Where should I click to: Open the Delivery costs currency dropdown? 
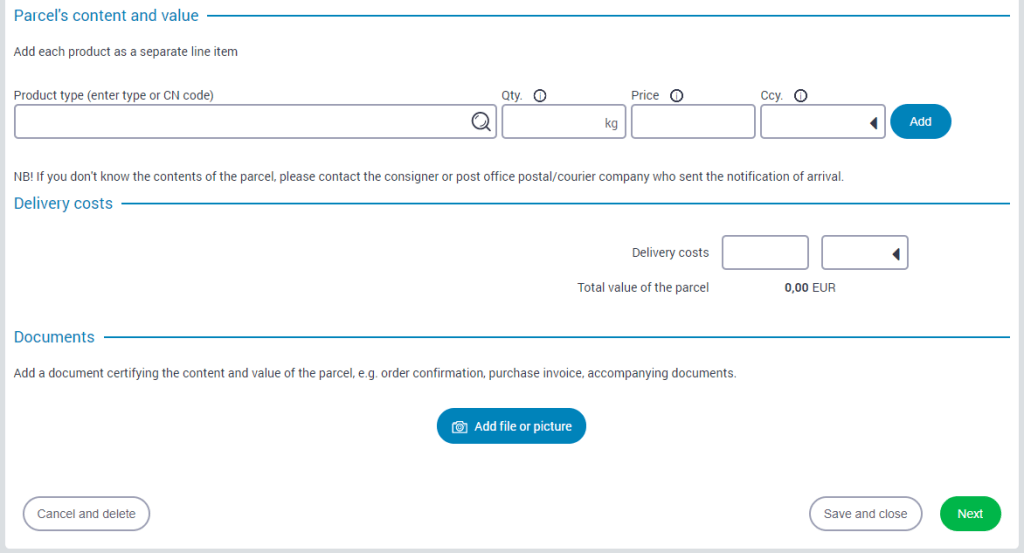(864, 253)
